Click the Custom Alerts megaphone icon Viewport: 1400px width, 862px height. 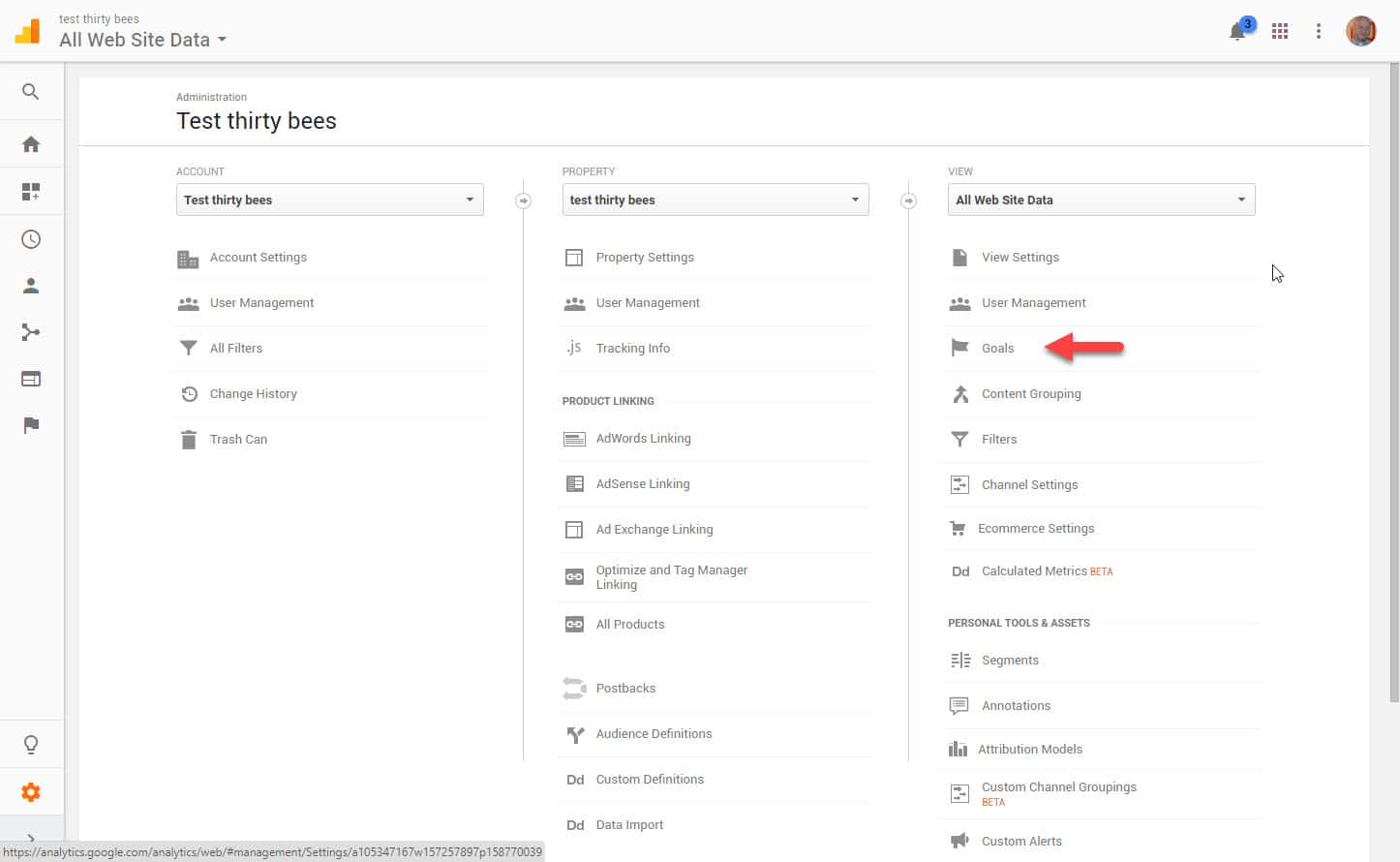click(x=959, y=841)
